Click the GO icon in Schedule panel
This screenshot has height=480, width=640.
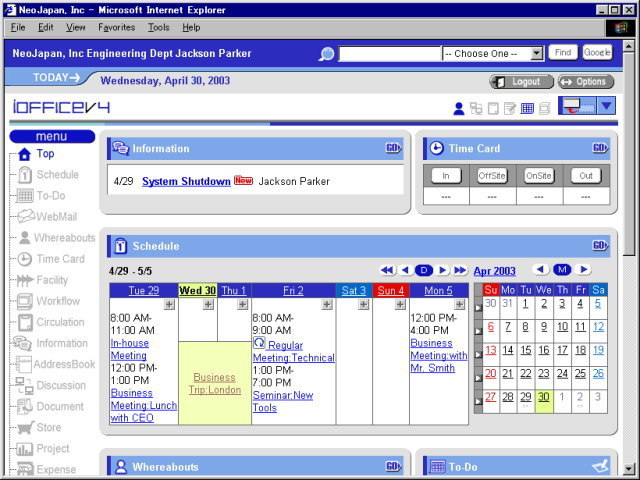click(x=600, y=245)
